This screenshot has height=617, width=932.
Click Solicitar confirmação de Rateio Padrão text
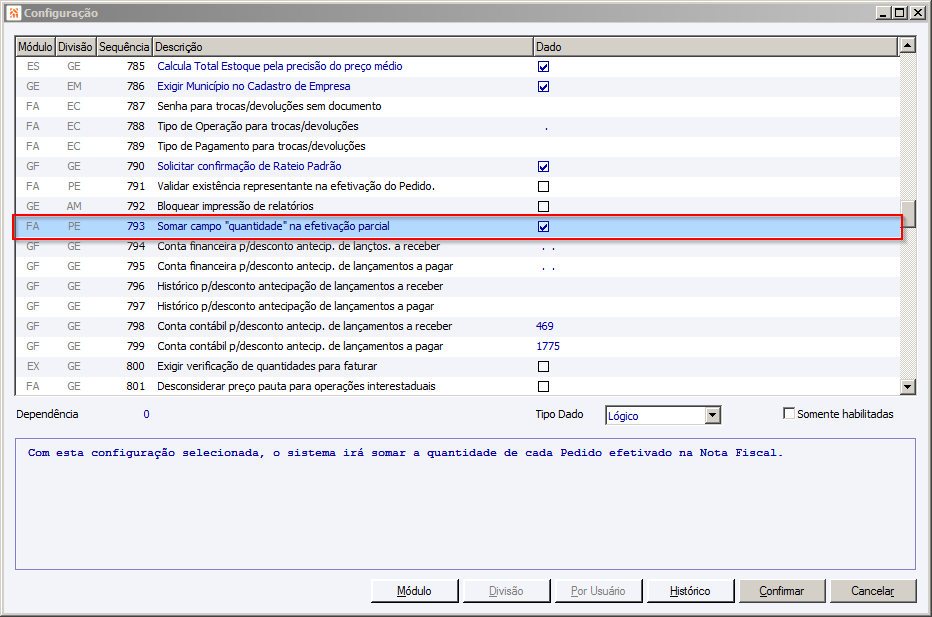tap(249, 166)
